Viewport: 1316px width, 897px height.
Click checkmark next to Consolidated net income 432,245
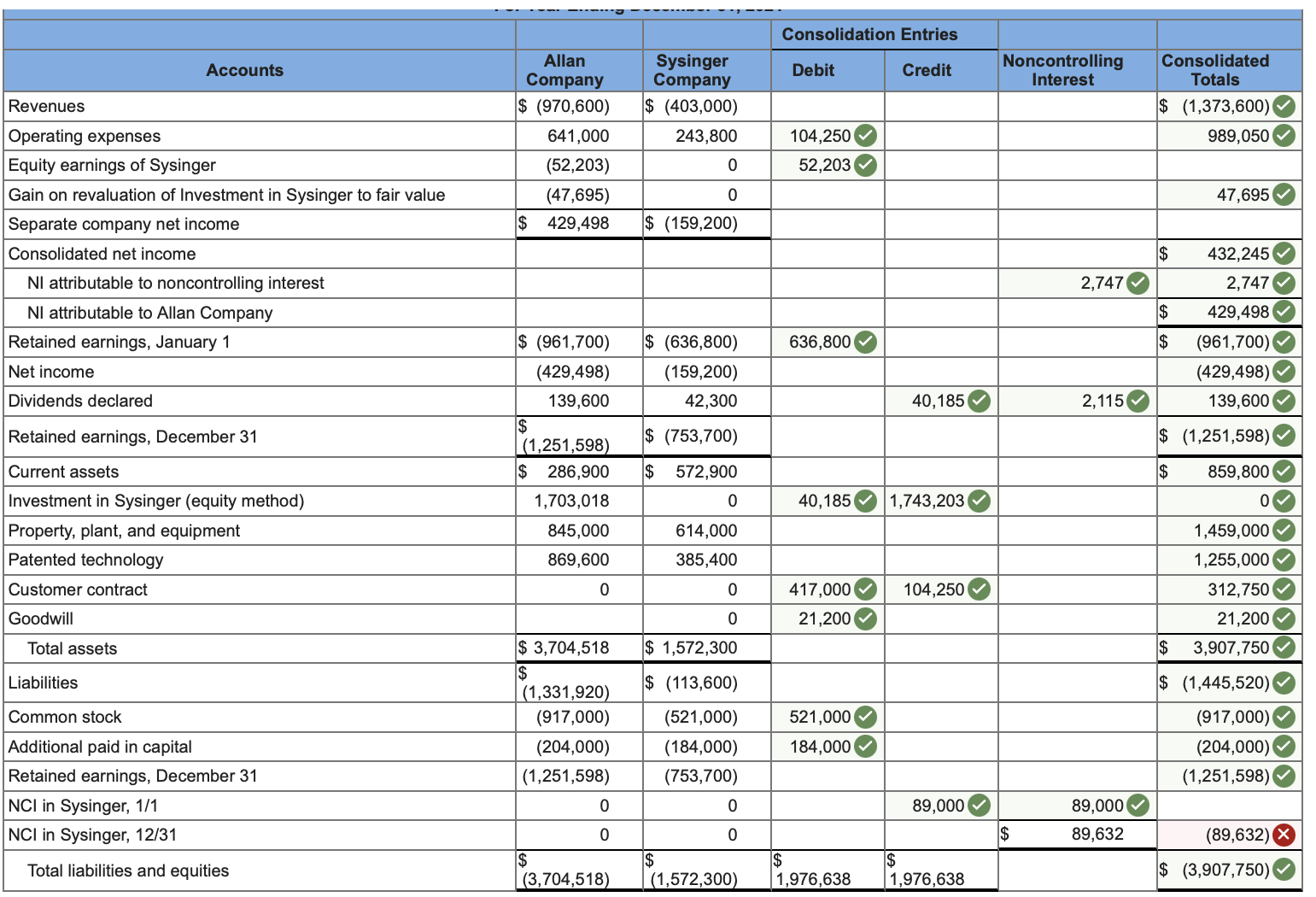coord(1284,254)
